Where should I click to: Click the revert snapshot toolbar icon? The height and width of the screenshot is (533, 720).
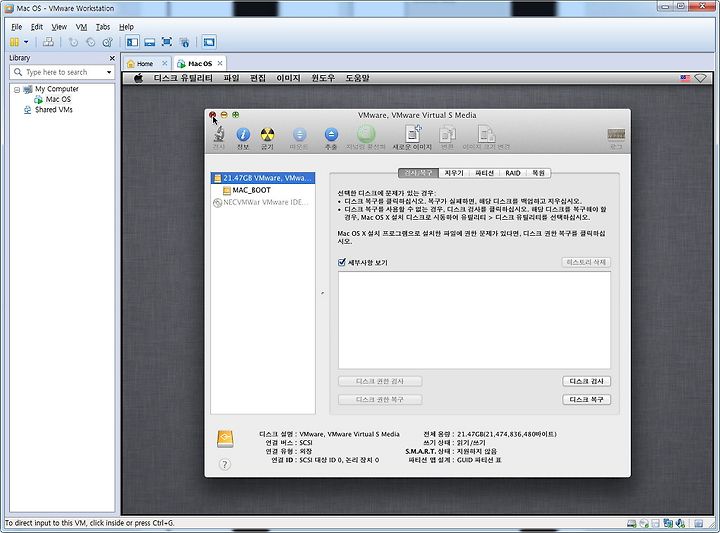click(90, 42)
